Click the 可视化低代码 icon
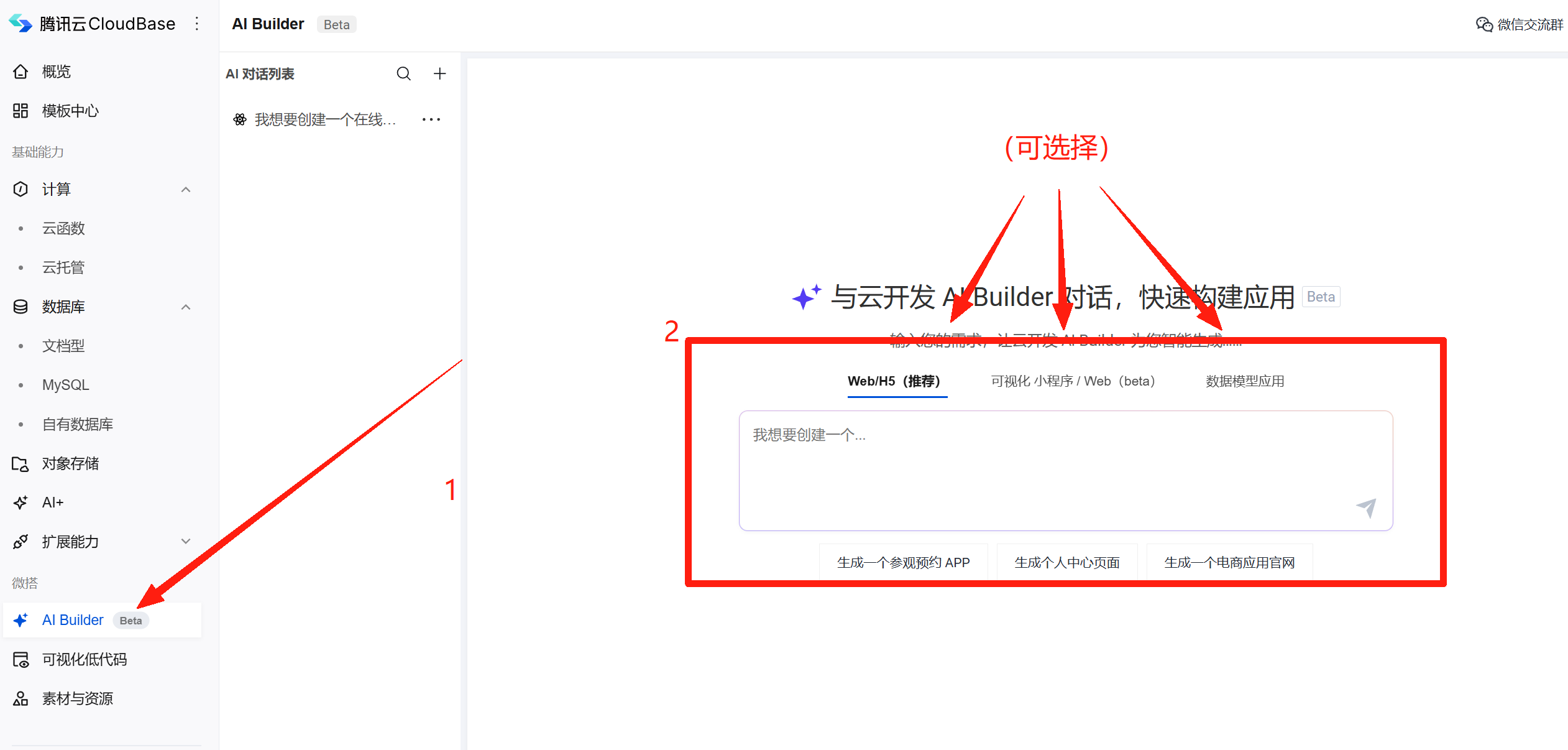Viewport: 1568px width, 750px height. (x=21, y=659)
